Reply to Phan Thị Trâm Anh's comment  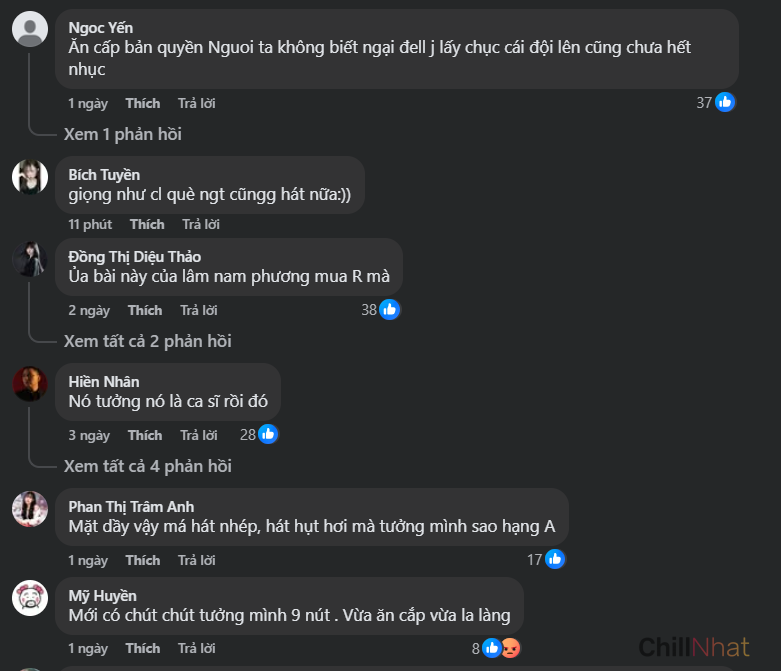pyautogui.click(x=197, y=560)
